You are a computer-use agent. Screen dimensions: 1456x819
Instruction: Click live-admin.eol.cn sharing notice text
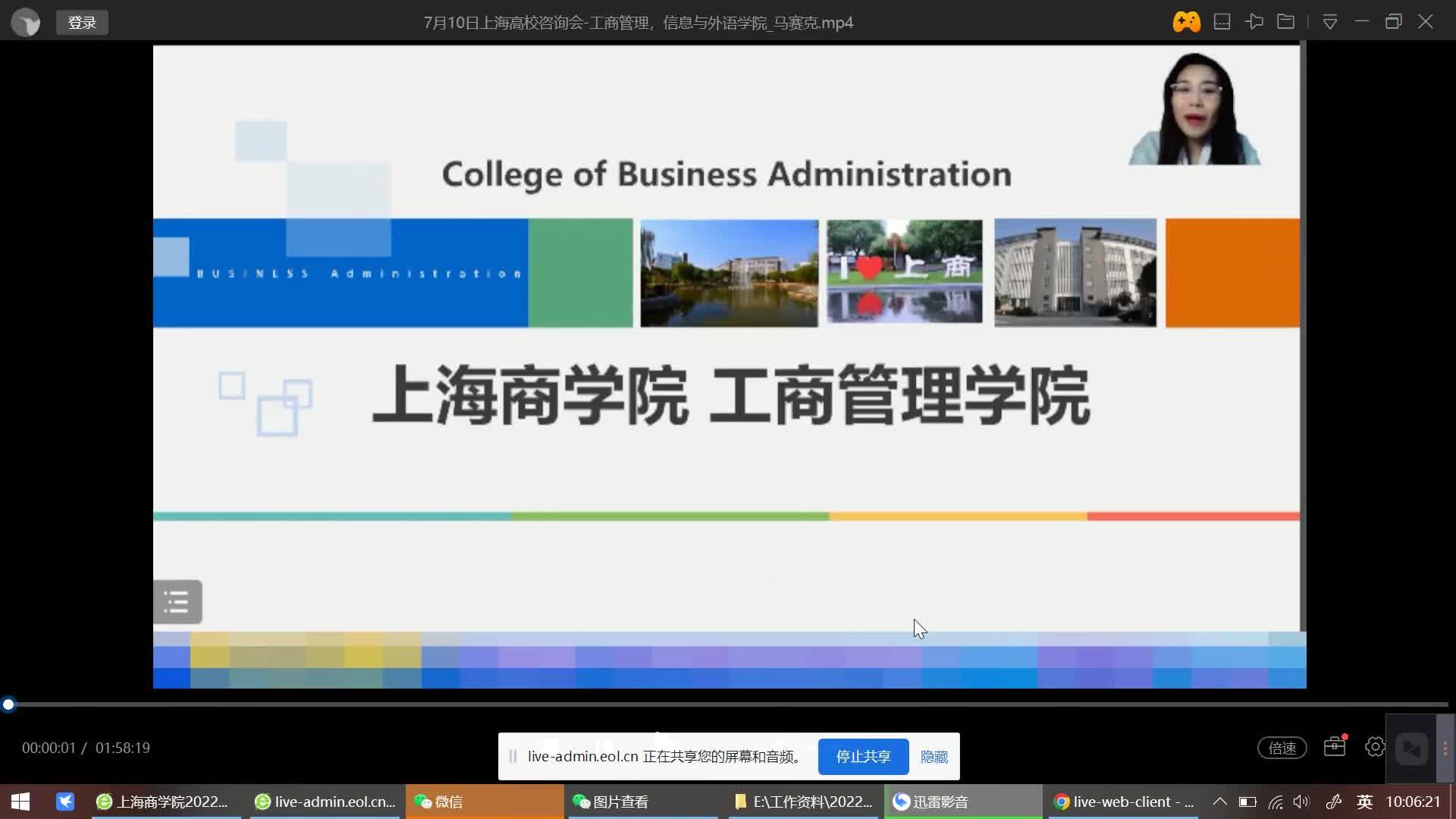pyautogui.click(x=664, y=757)
